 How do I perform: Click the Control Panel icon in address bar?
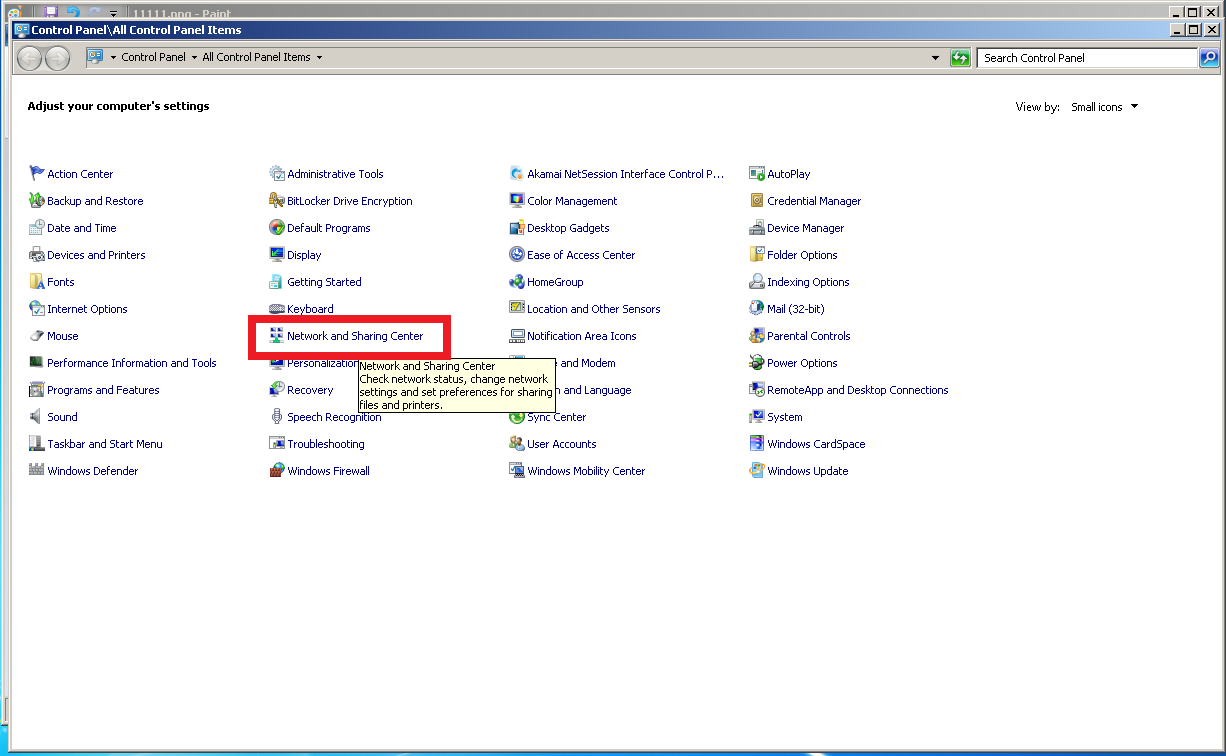point(95,58)
